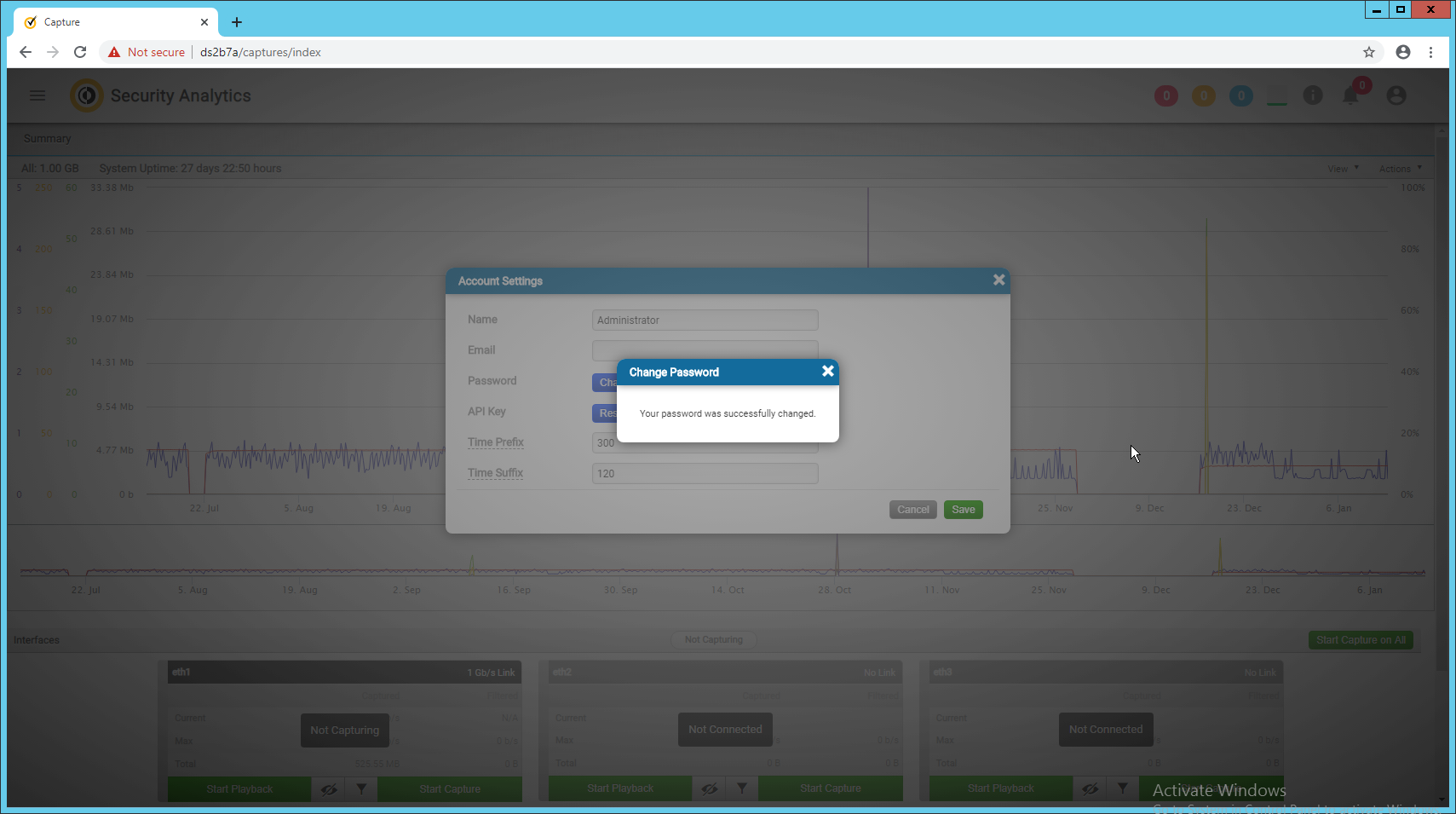This screenshot has width=1456, height=814.
Task: Click the red alert counter badge
Action: tap(1165, 96)
